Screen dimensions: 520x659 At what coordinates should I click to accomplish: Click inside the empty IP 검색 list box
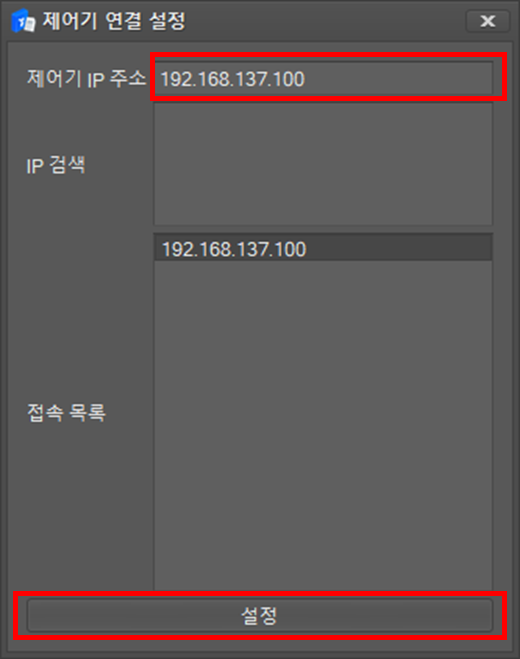click(x=323, y=164)
